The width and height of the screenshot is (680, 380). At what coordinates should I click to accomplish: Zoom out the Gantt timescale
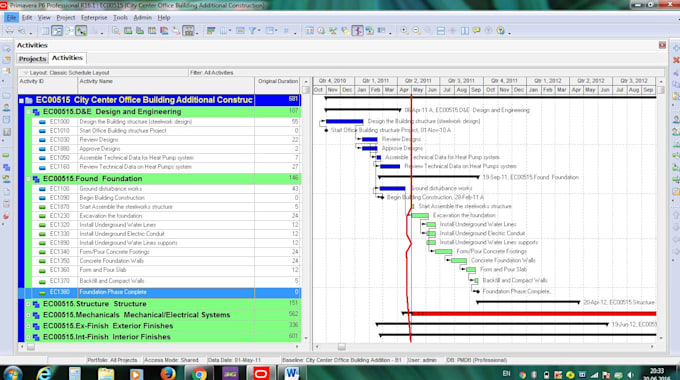click(416, 31)
